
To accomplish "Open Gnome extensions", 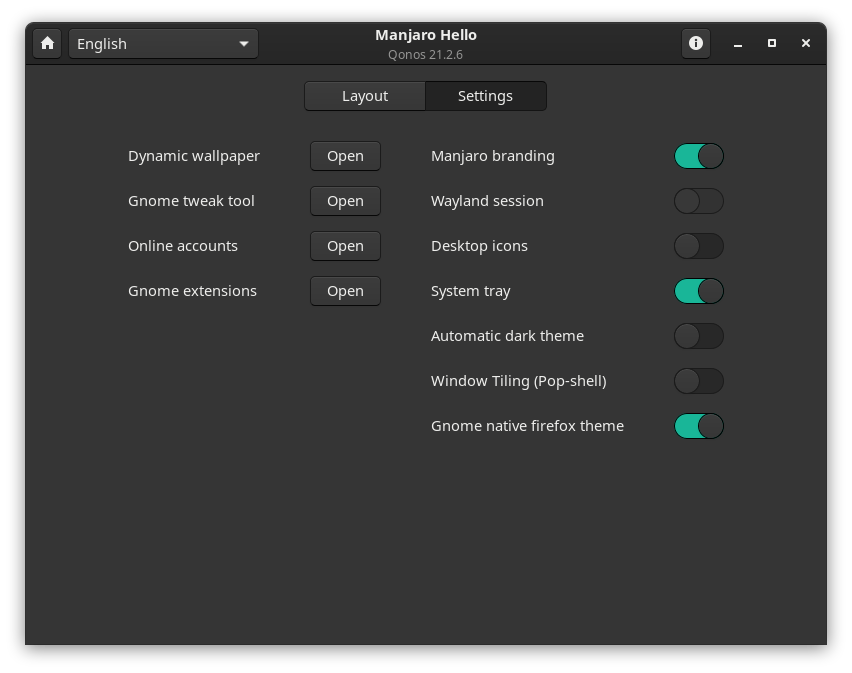I will pos(345,291).
